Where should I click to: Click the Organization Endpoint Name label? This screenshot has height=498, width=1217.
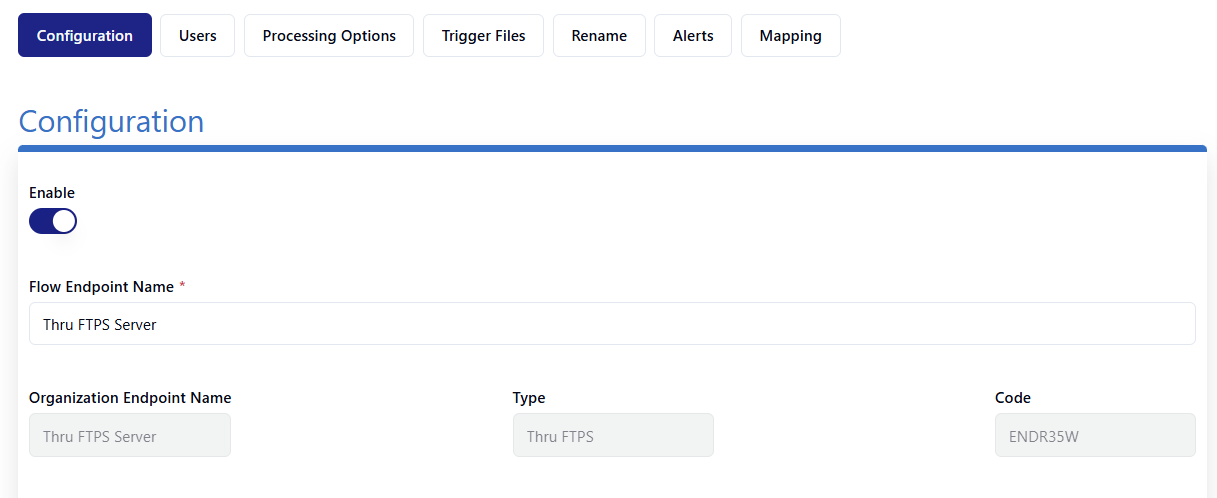coord(130,398)
